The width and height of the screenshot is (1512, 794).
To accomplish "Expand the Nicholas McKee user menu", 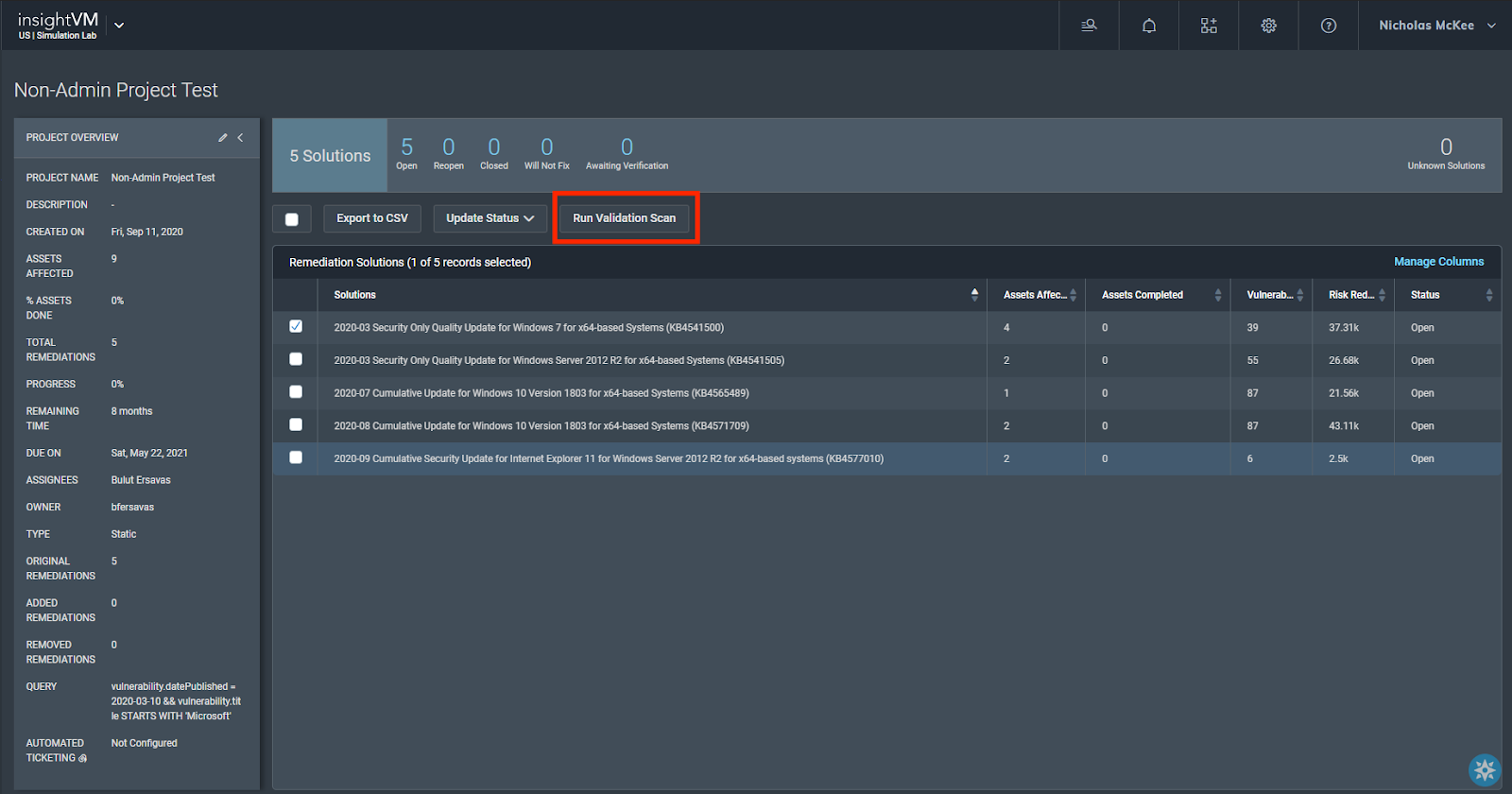I will click(x=1435, y=26).
